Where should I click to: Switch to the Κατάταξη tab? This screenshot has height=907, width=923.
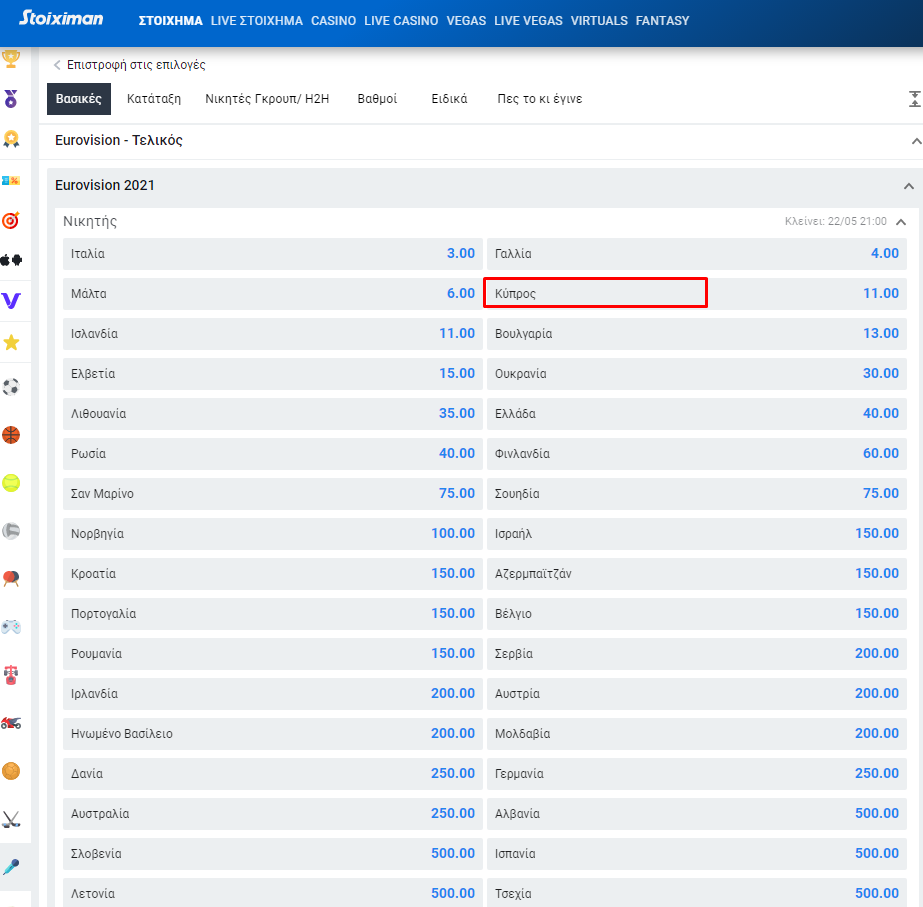coord(154,99)
